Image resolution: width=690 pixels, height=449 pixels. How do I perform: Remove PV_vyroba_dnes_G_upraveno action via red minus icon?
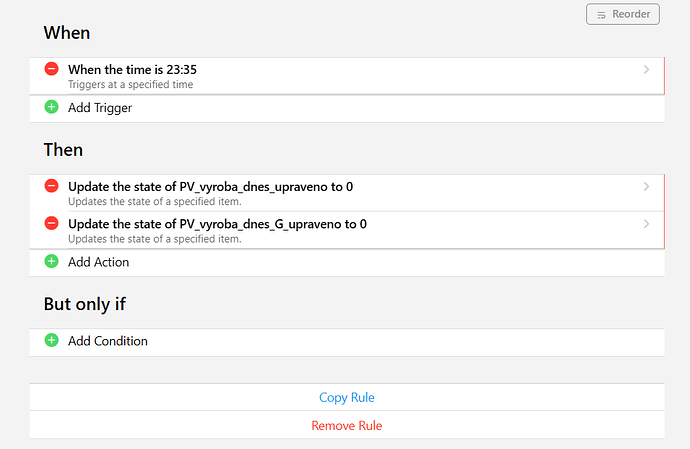pos(52,224)
